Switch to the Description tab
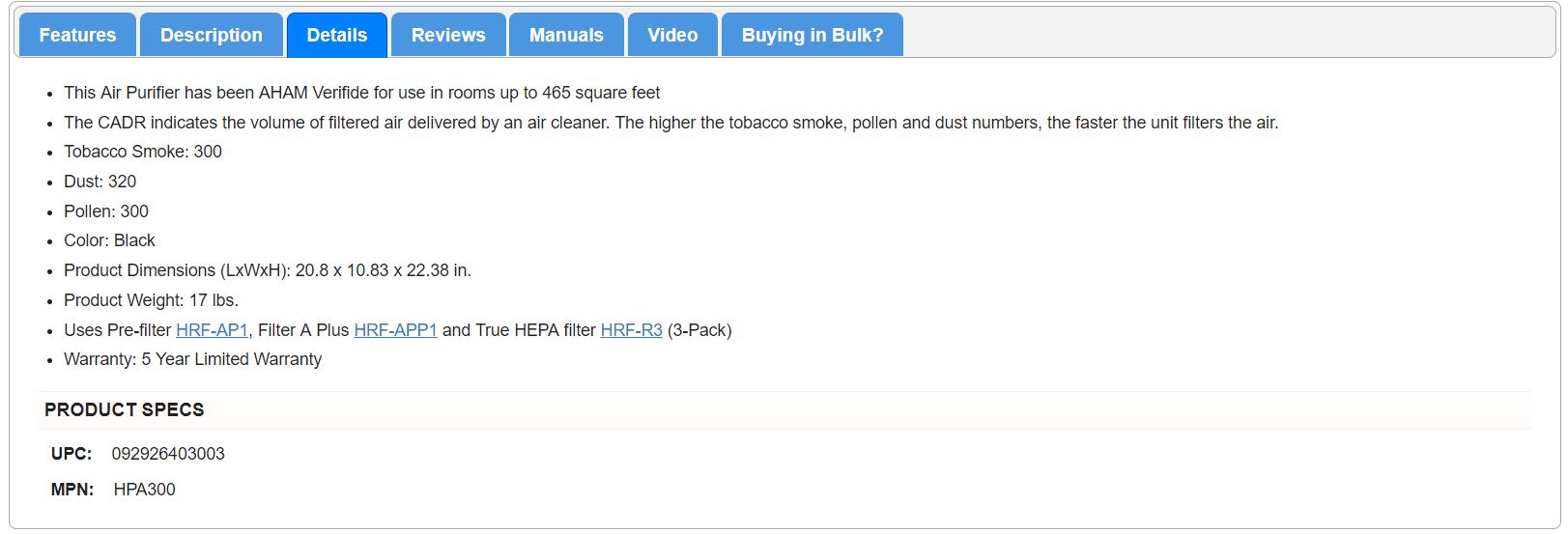 (211, 36)
